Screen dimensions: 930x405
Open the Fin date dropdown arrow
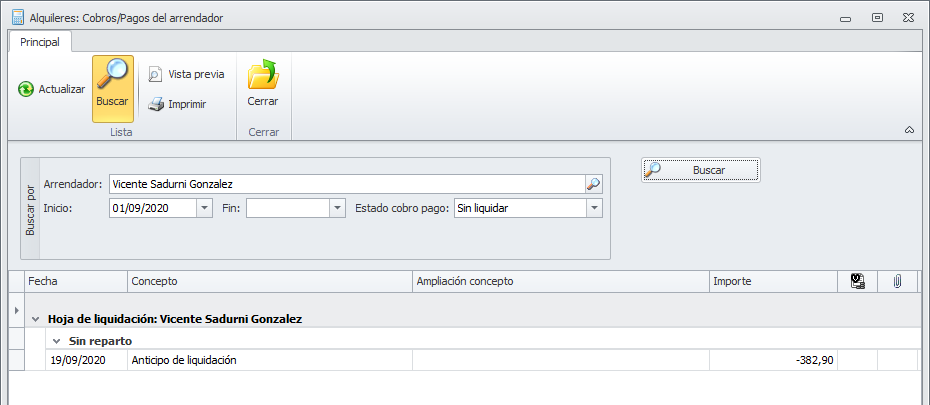point(337,208)
